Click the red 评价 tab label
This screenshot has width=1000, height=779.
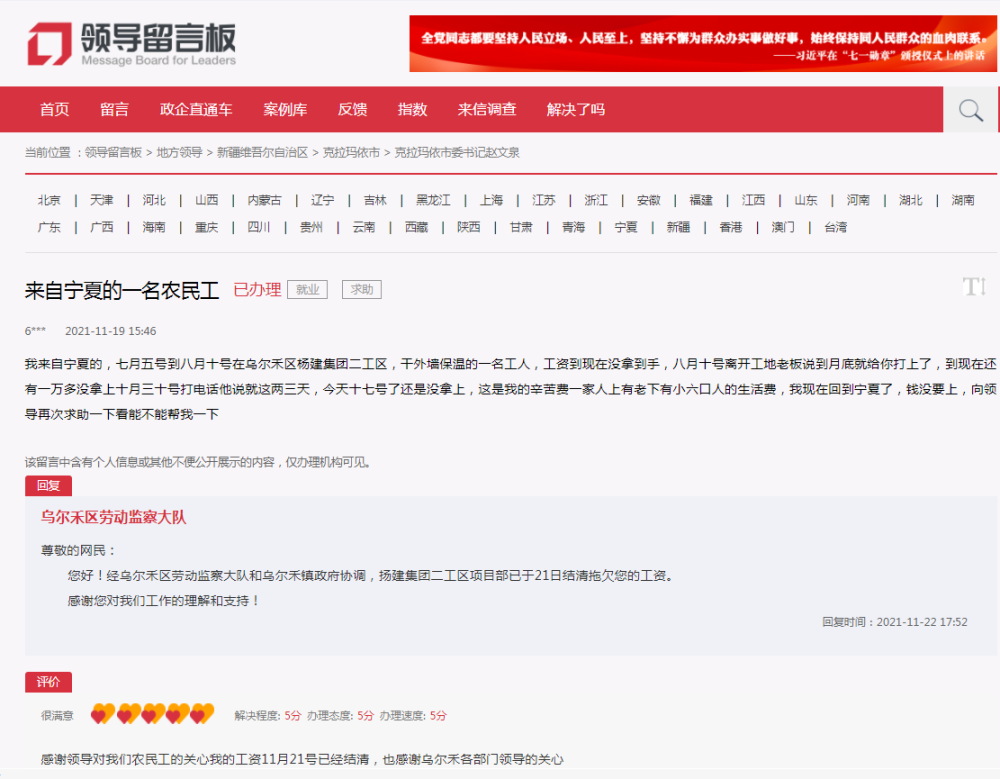point(48,682)
